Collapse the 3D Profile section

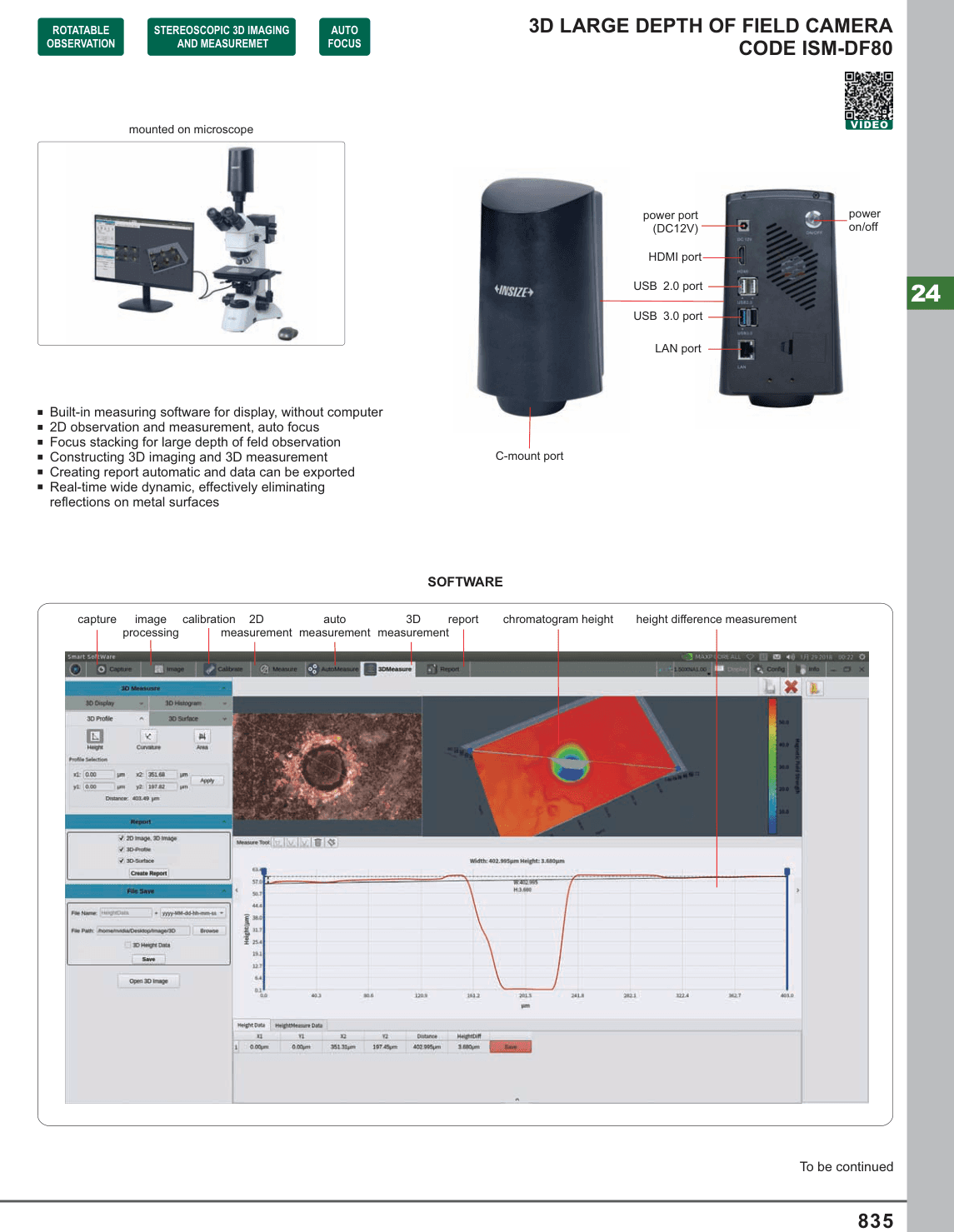(x=107, y=718)
